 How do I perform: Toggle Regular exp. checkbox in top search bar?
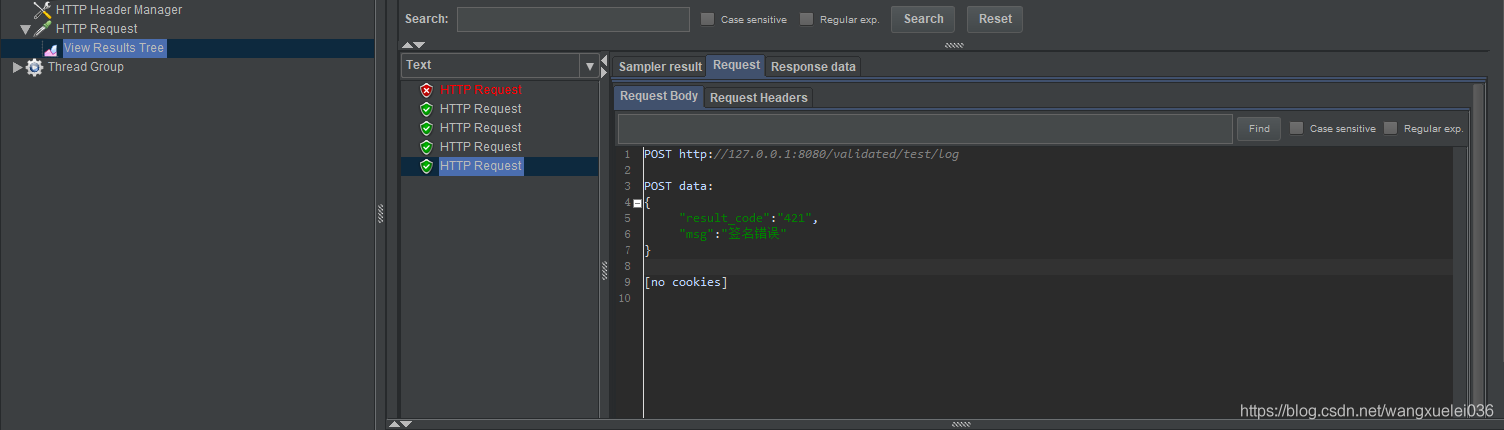click(x=806, y=19)
